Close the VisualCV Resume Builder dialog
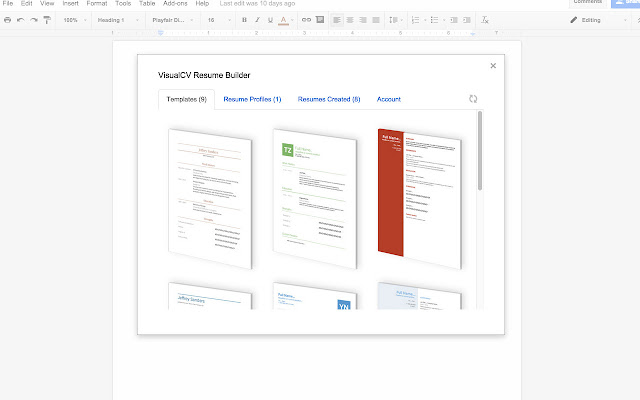The height and width of the screenshot is (400, 640). pos(493,66)
